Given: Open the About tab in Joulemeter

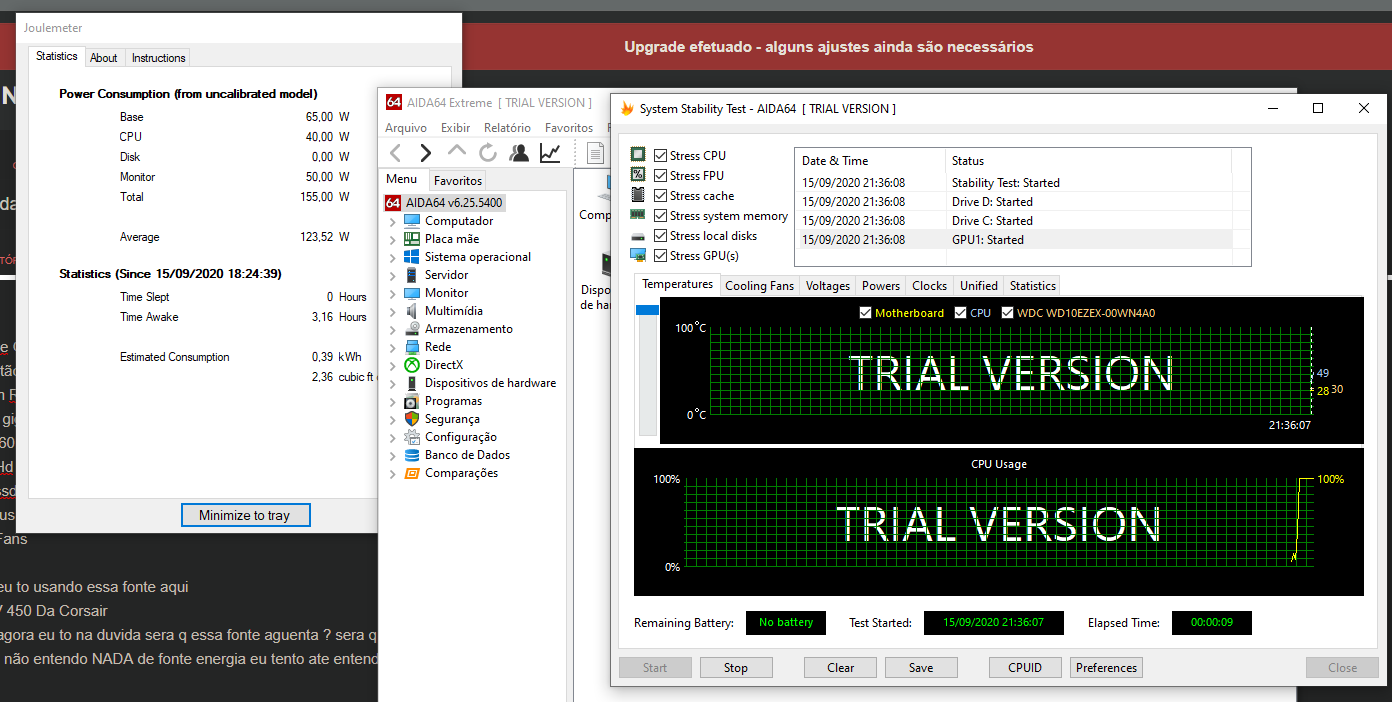Looking at the screenshot, I should click(x=104, y=58).
